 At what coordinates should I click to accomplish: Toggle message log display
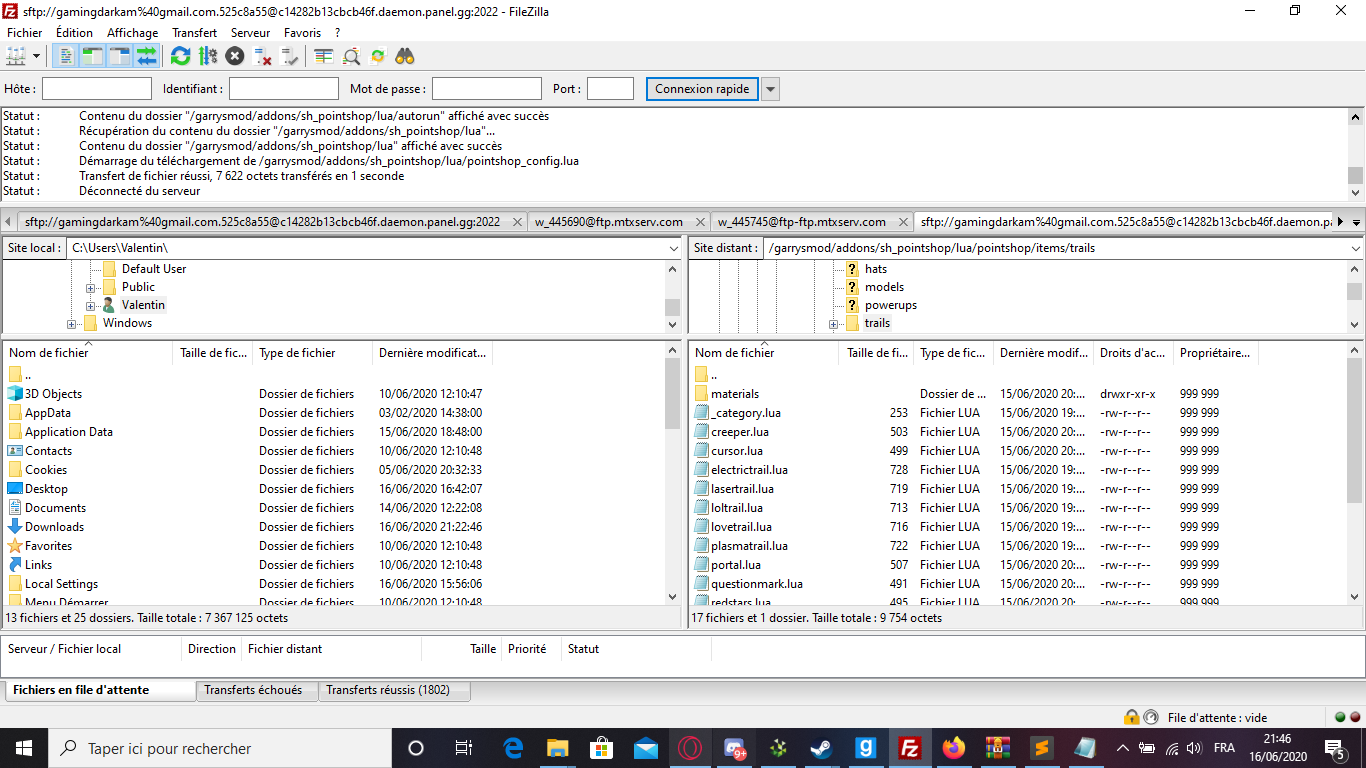click(x=66, y=56)
